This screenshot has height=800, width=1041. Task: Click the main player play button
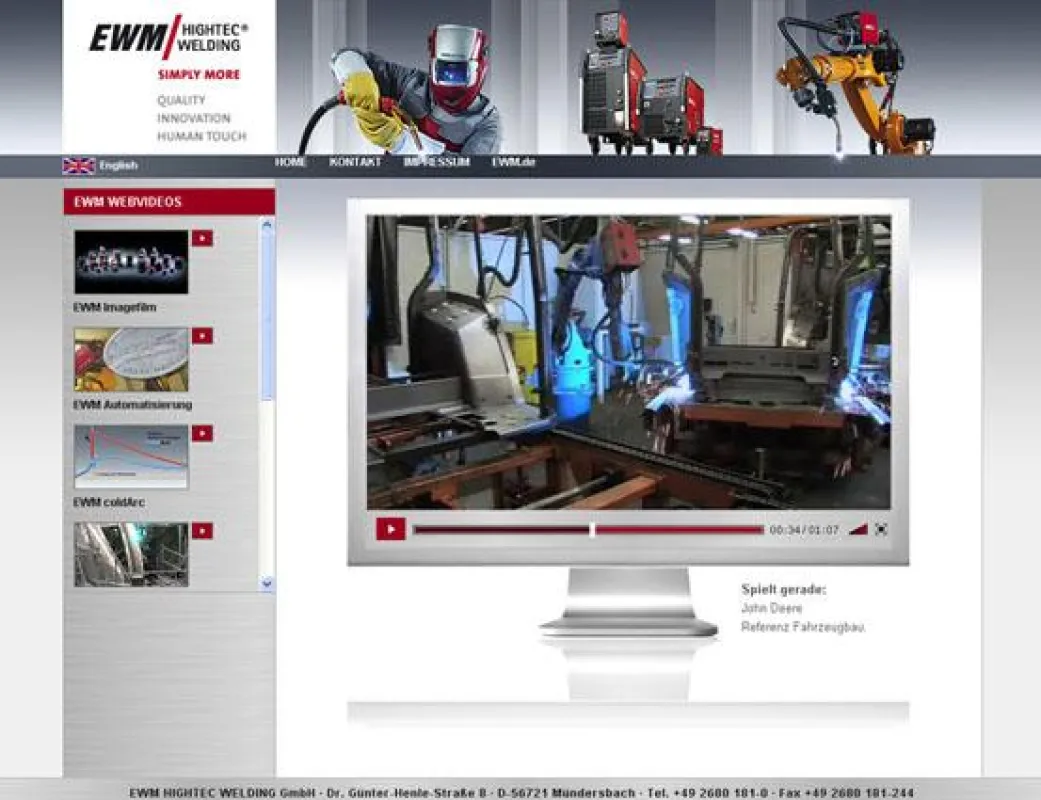[x=390, y=529]
